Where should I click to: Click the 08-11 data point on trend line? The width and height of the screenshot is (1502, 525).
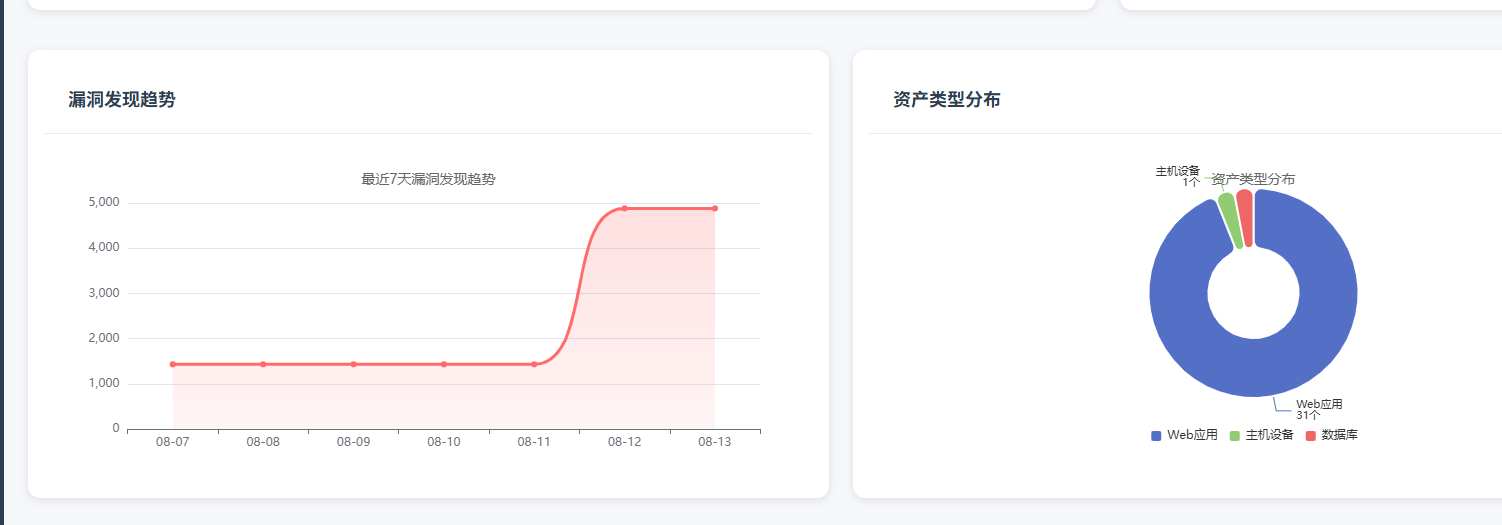pos(534,364)
